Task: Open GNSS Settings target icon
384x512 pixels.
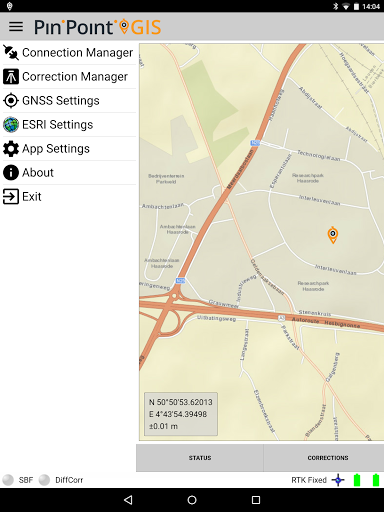Action: click(x=11, y=101)
